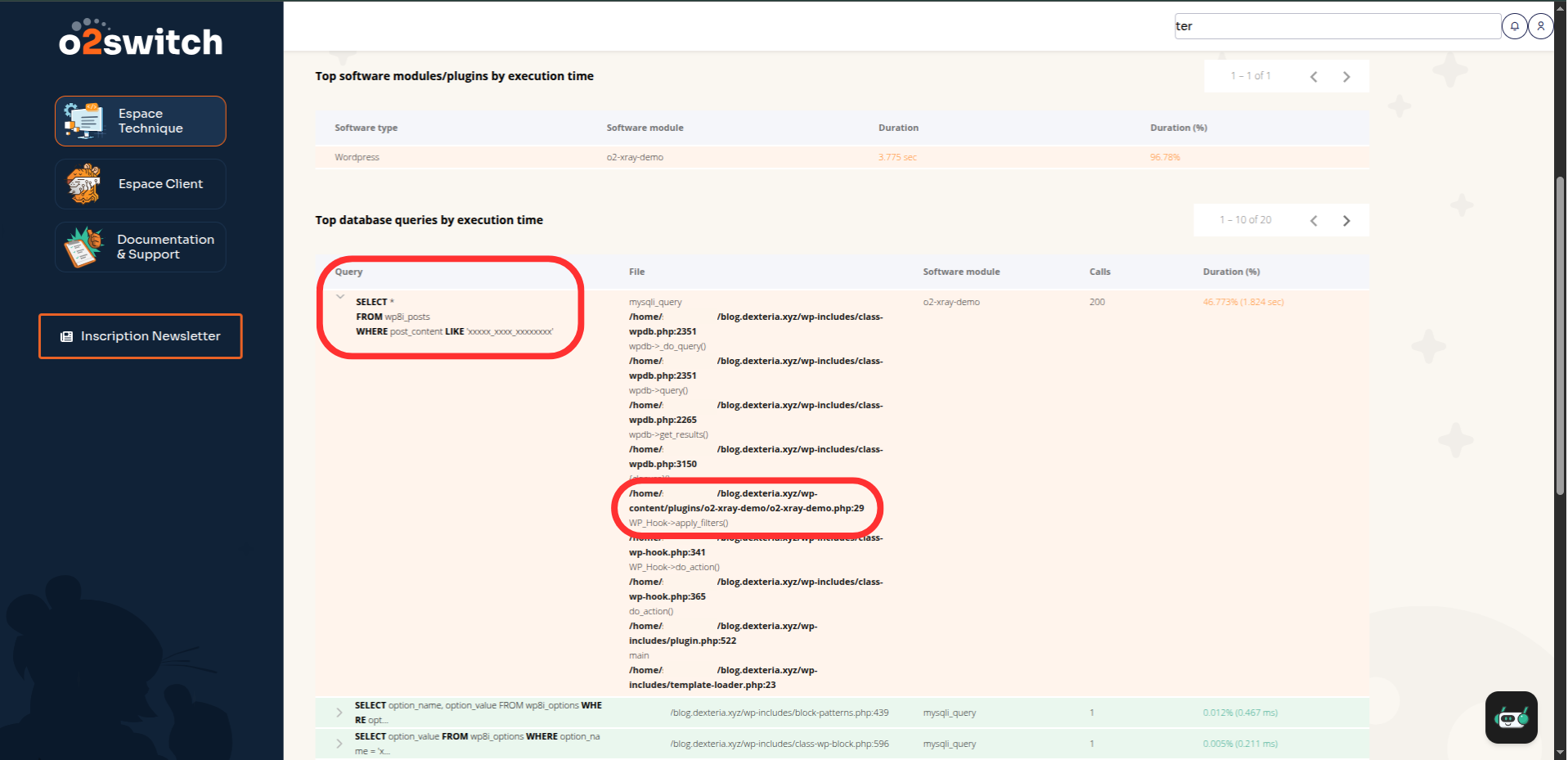This screenshot has height=760, width=1568.
Task: Click the Espace Technique computer icon
Action: click(x=84, y=121)
